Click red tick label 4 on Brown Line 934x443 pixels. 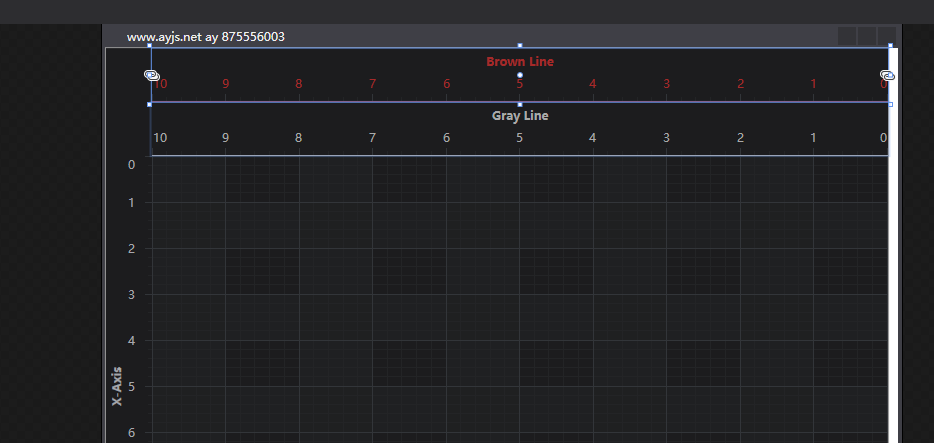tap(593, 84)
